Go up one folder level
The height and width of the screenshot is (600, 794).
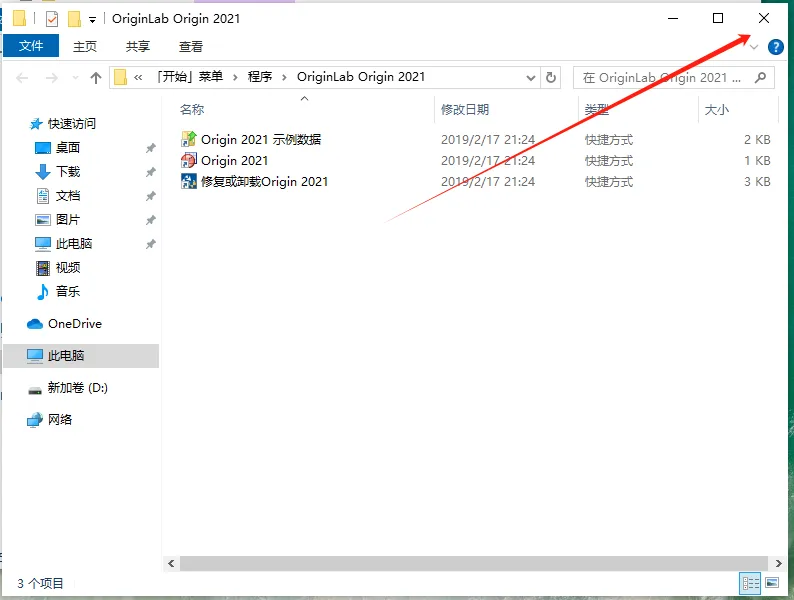point(96,77)
